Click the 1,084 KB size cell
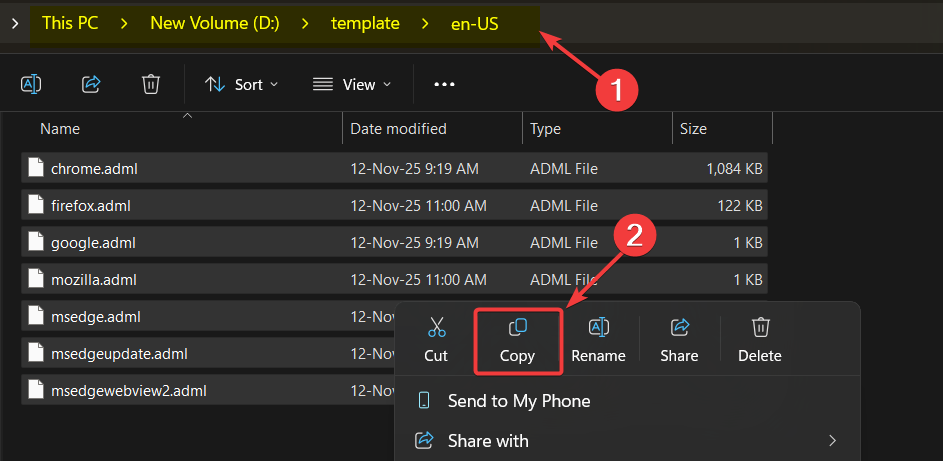Screen dimensions: 943x461 [734, 169]
